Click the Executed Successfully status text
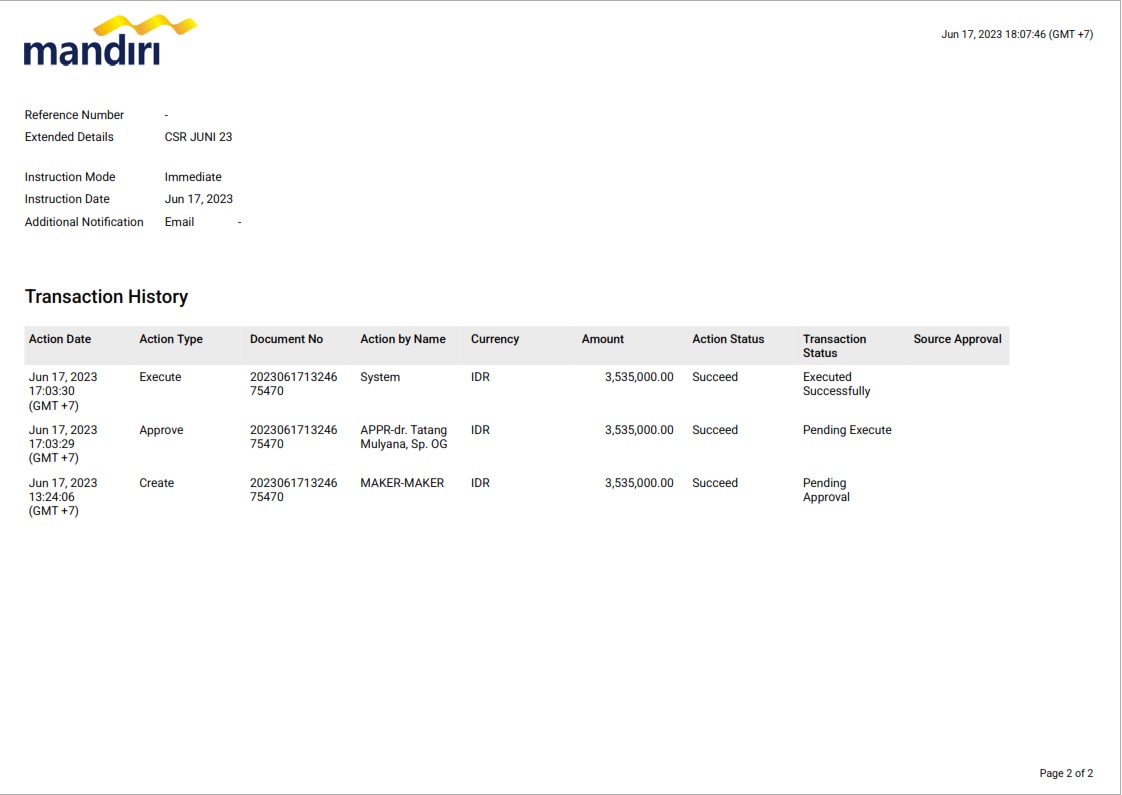The image size is (1122, 795). (x=836, y=384)
